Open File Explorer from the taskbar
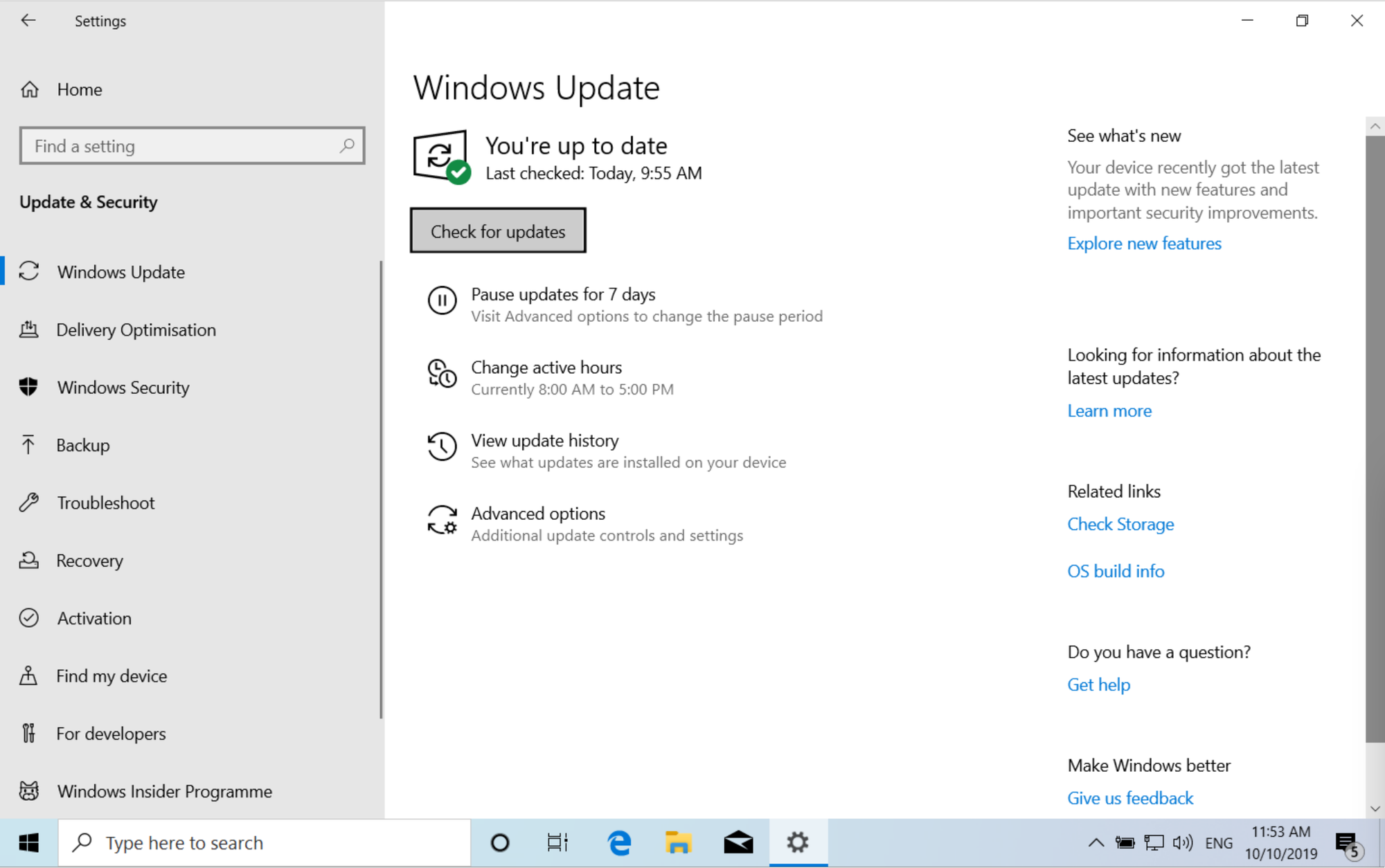Image resolution: width=1385 pixels, height=868 pixels. (679, 842)
